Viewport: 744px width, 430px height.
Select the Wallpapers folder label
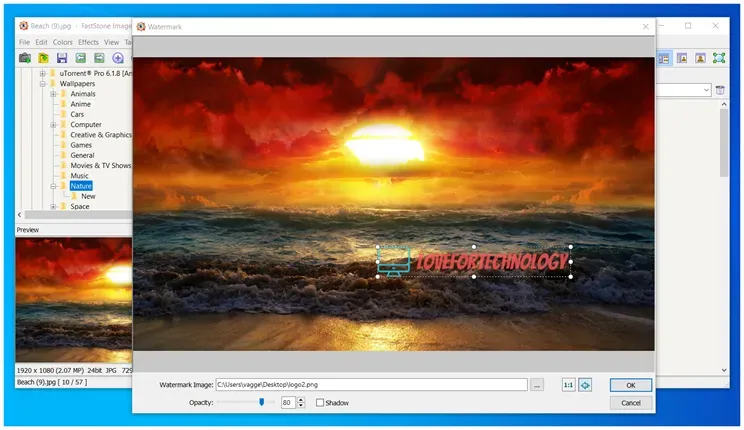click(77, 84)
